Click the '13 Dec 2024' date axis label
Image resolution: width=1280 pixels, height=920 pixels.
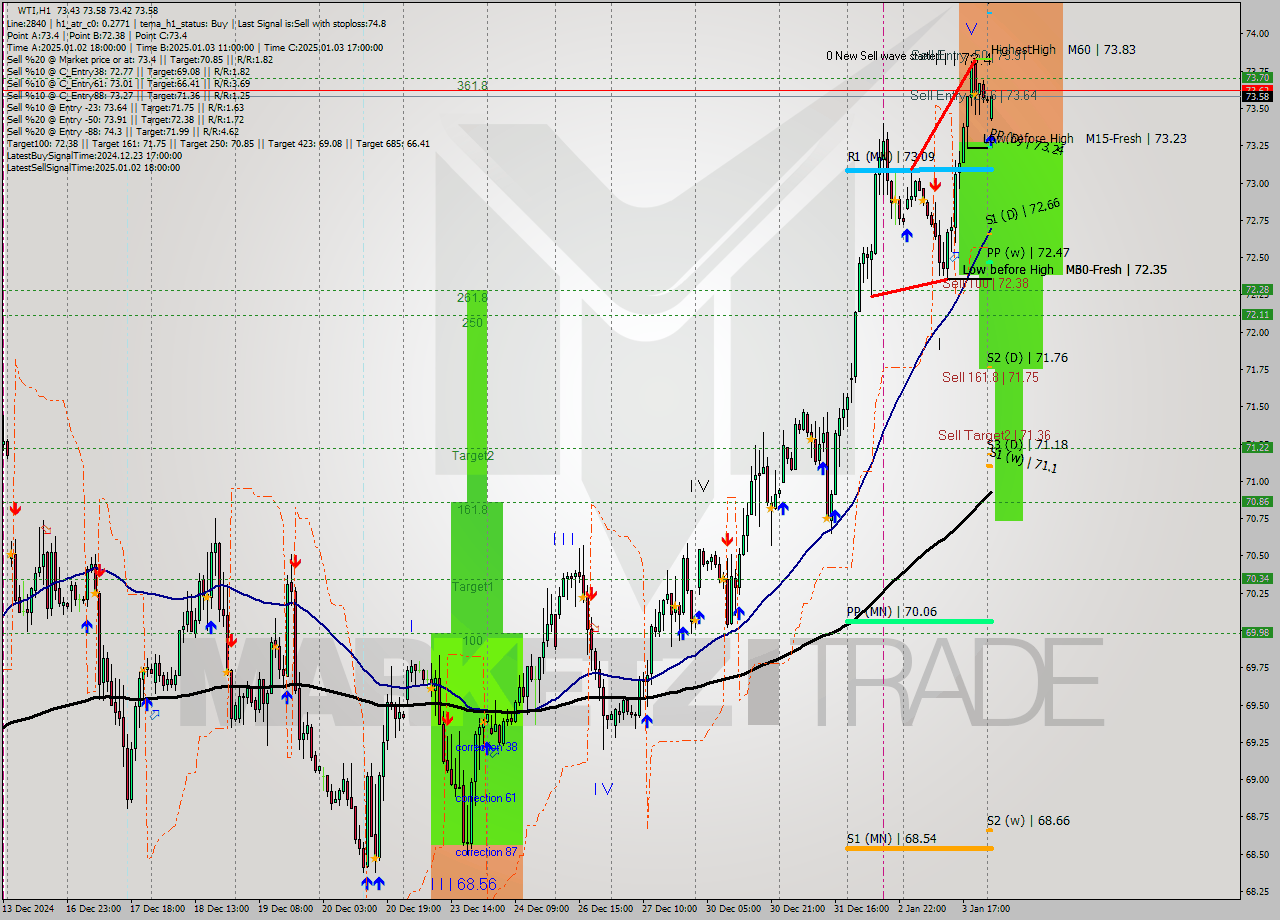coord(27,909)
